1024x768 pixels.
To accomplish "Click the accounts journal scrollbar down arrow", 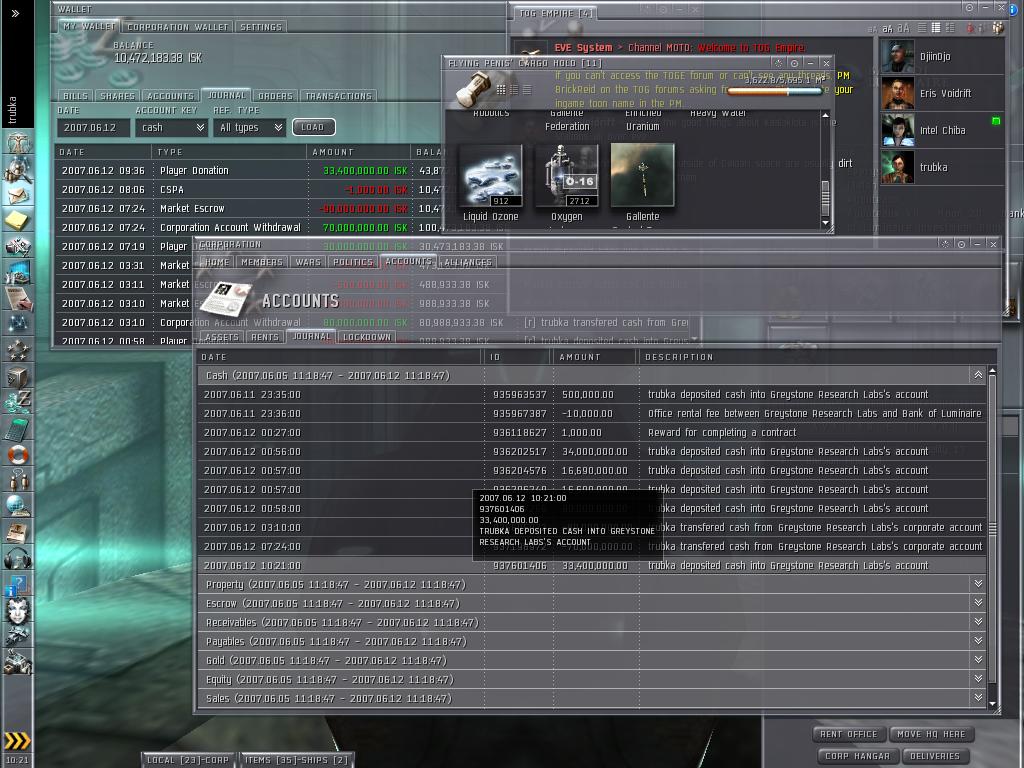I will tap(993, 704).
